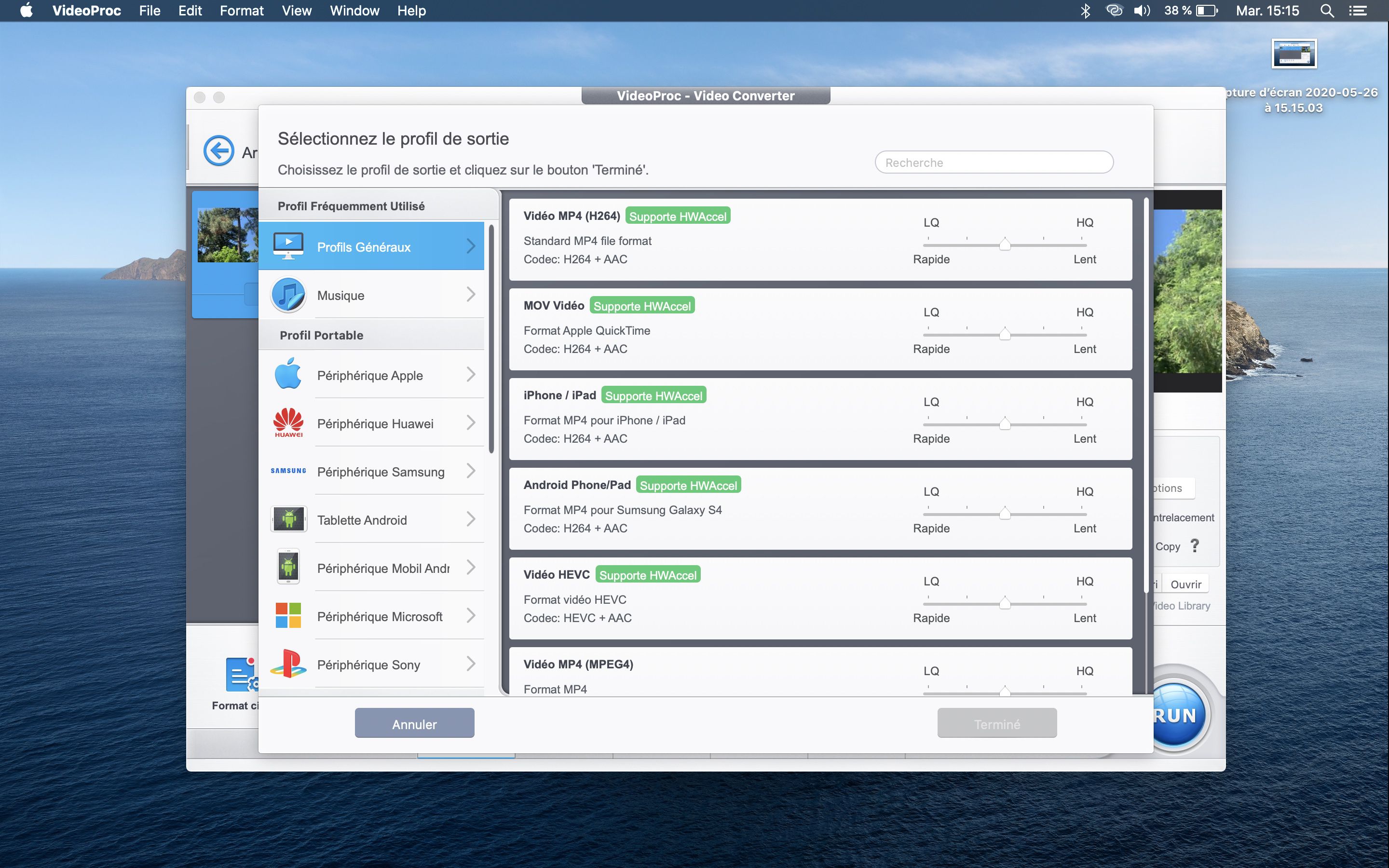Open the Notification Center list icon
Viewport: 1389px width, 868px height.
point(1358,10)
